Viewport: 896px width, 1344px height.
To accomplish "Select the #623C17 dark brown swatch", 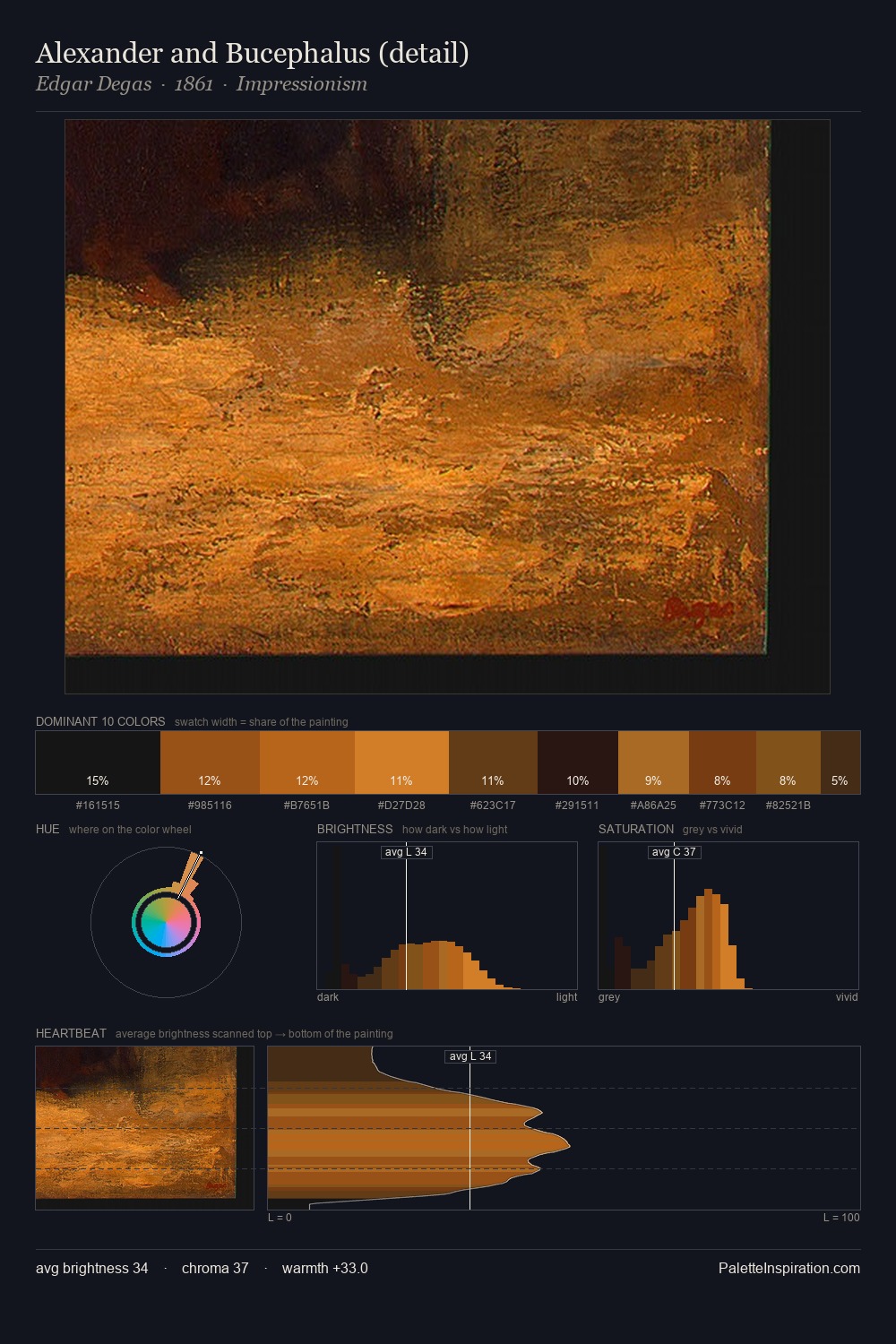I will [x=493, y=762].
